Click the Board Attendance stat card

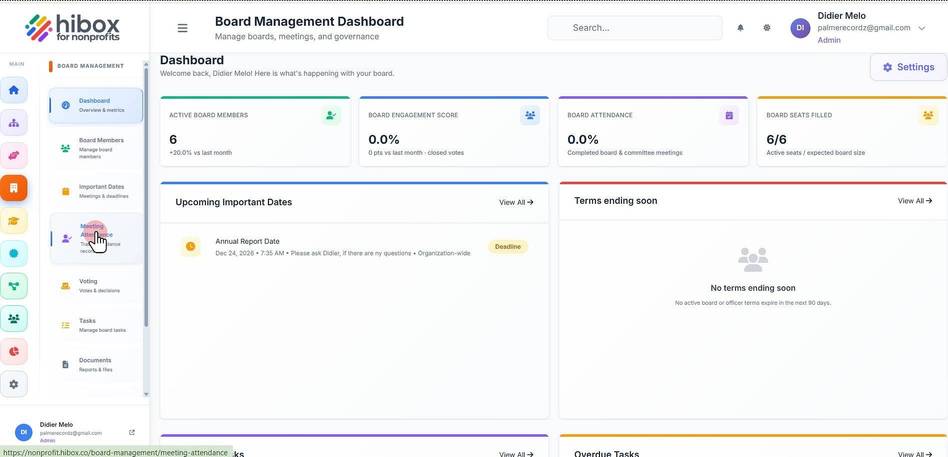click(653, 131)
